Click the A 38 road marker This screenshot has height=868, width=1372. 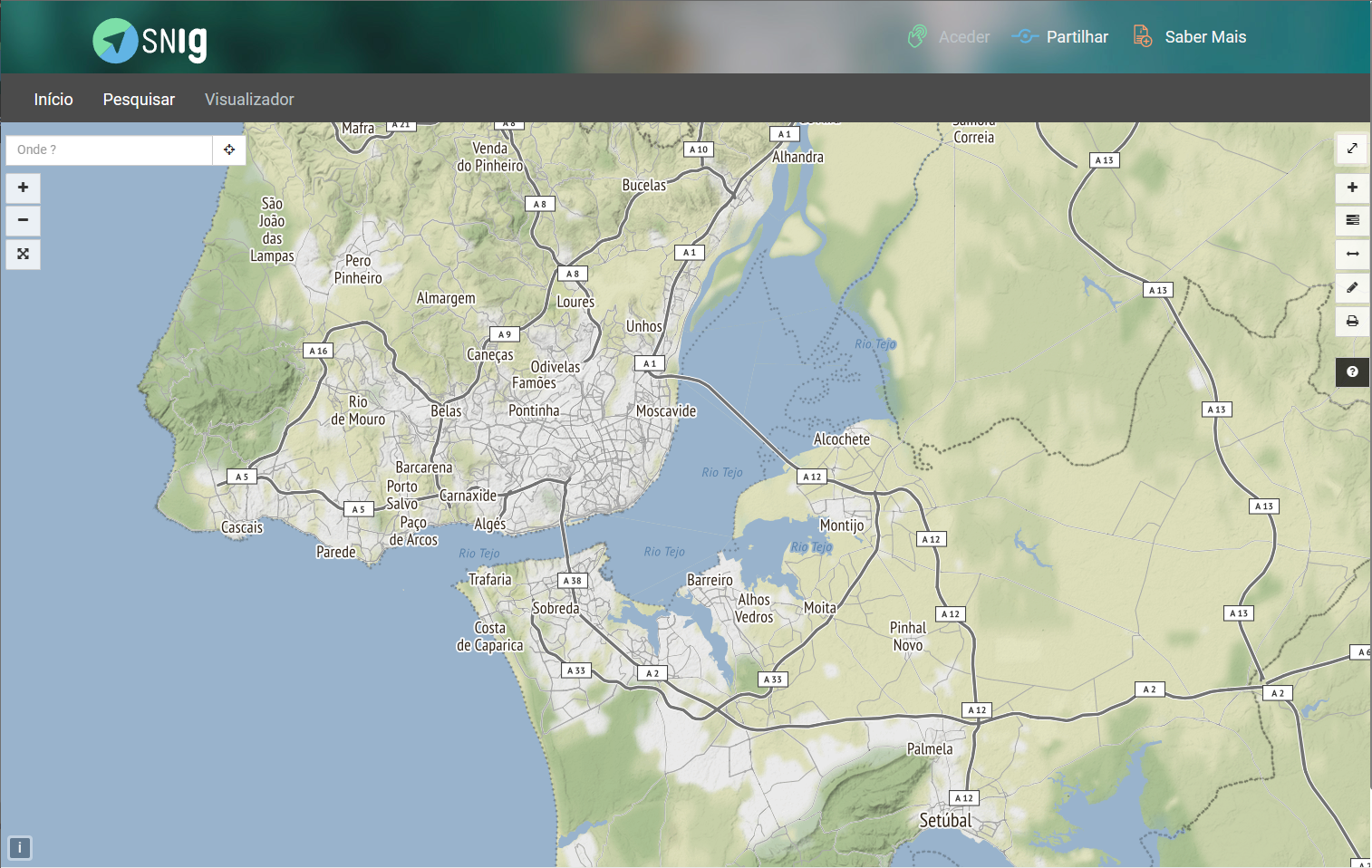pyautogui.click(x=572, y=581)
